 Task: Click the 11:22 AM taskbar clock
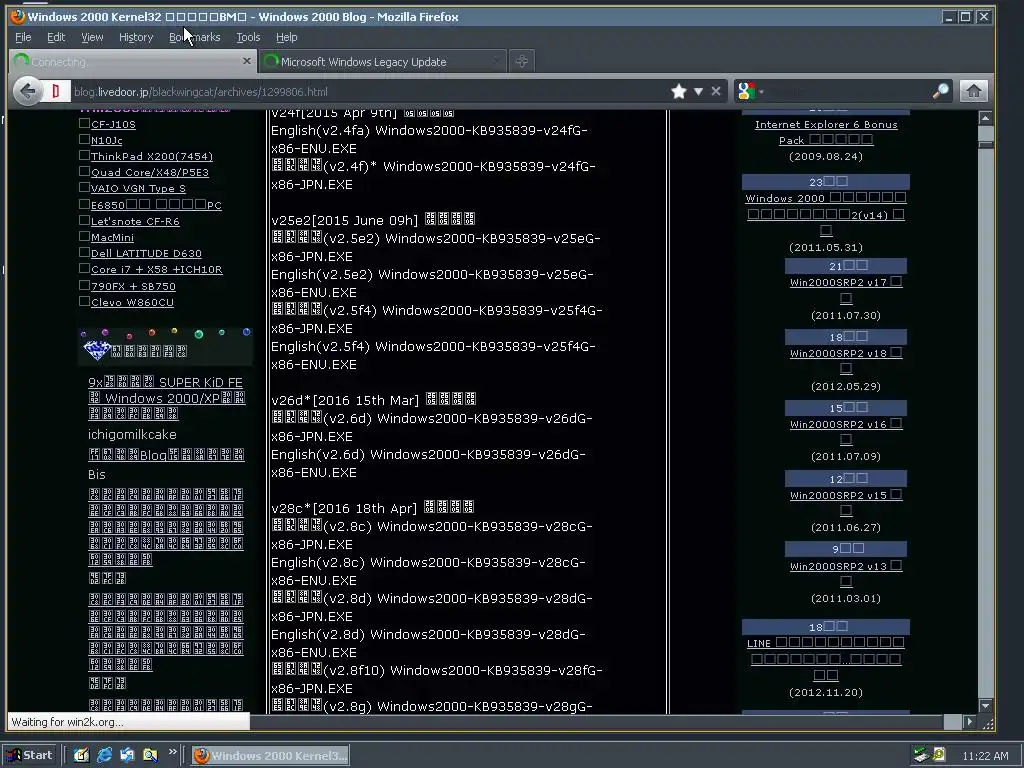pos(985,756)
